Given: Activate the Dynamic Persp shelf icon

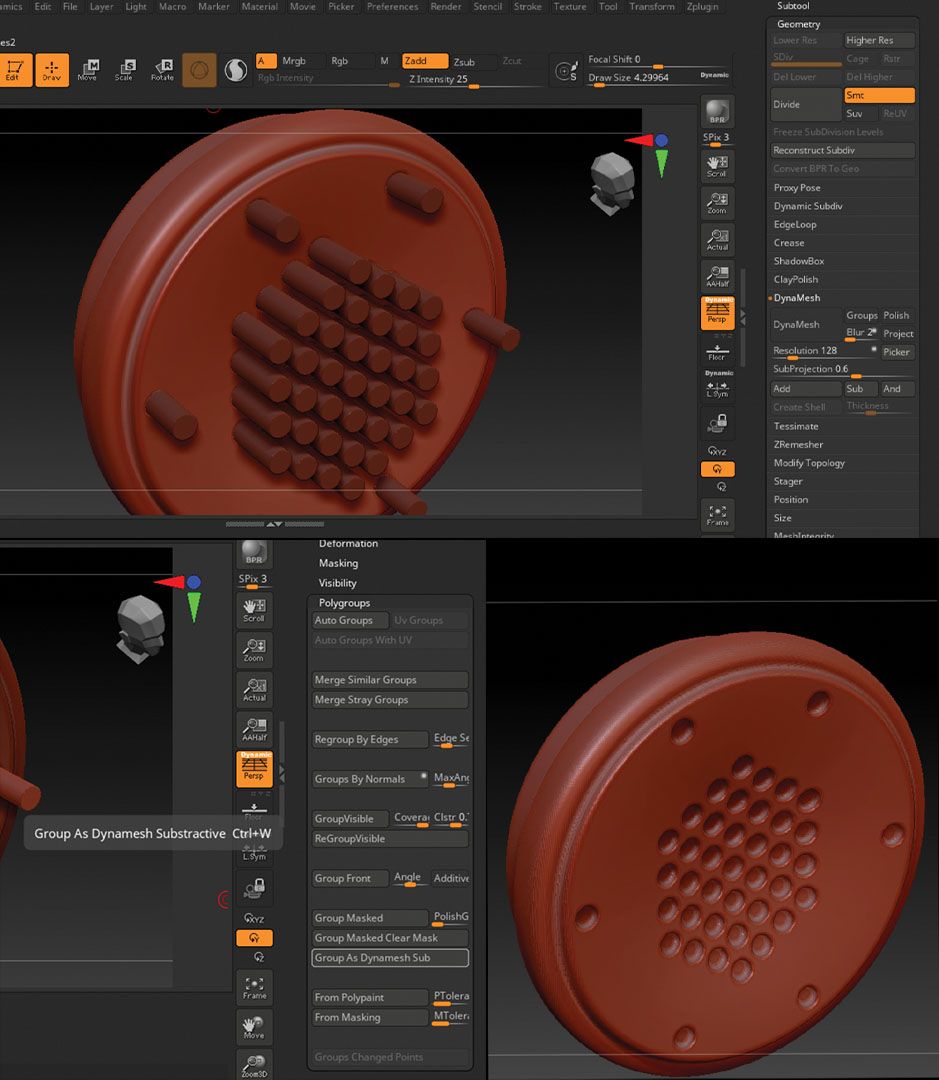Looking at the screenshot, I should (x=716, y=313).
